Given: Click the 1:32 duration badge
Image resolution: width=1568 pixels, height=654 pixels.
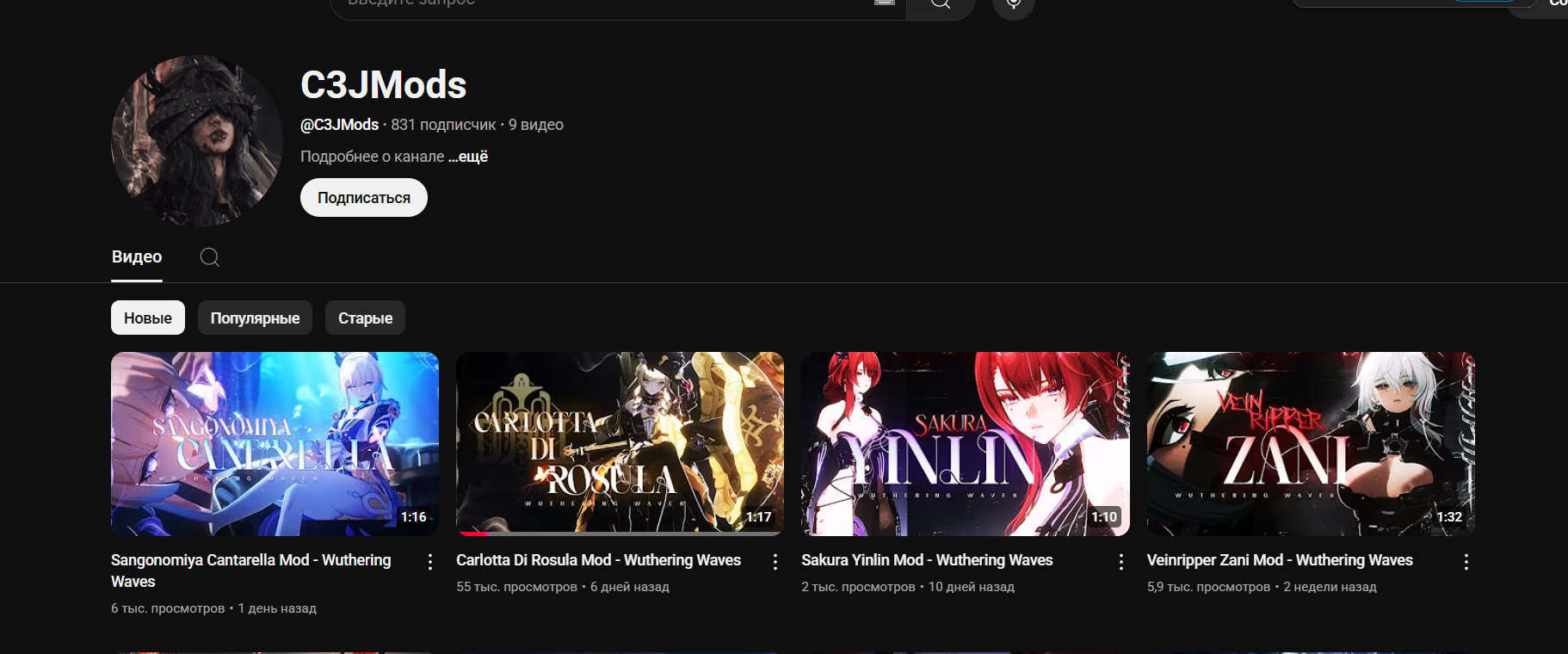Looking at the screenshot, I should point(1449,517).
